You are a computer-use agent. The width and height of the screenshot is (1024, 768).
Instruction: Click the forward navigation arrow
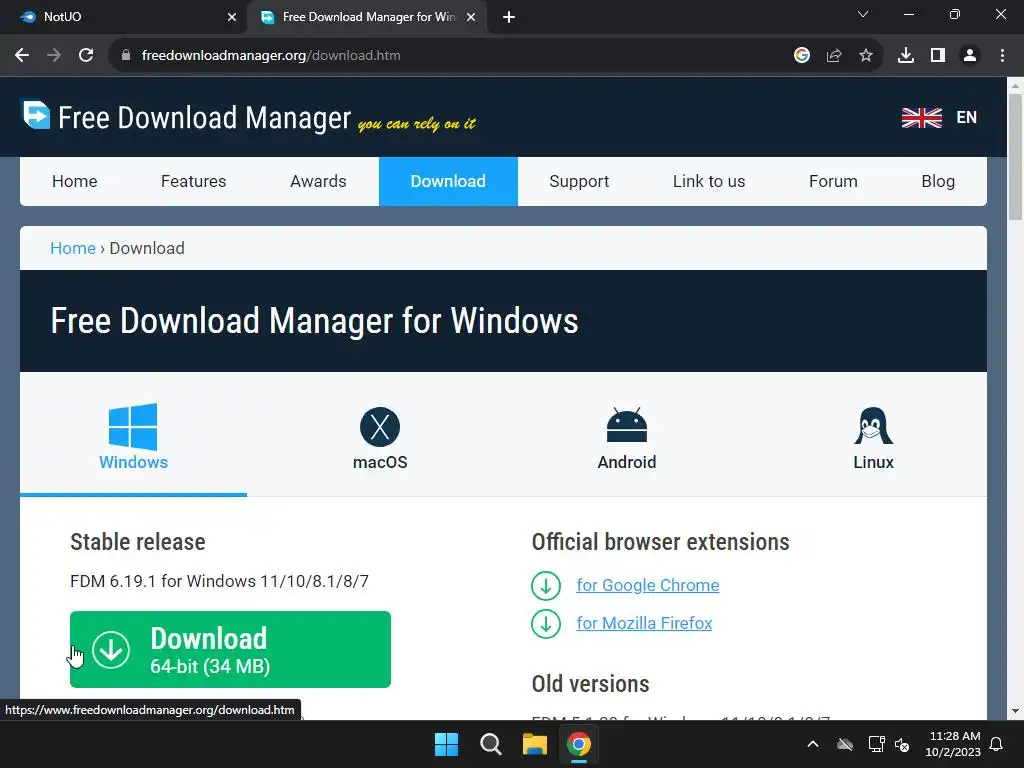[54, 56]
